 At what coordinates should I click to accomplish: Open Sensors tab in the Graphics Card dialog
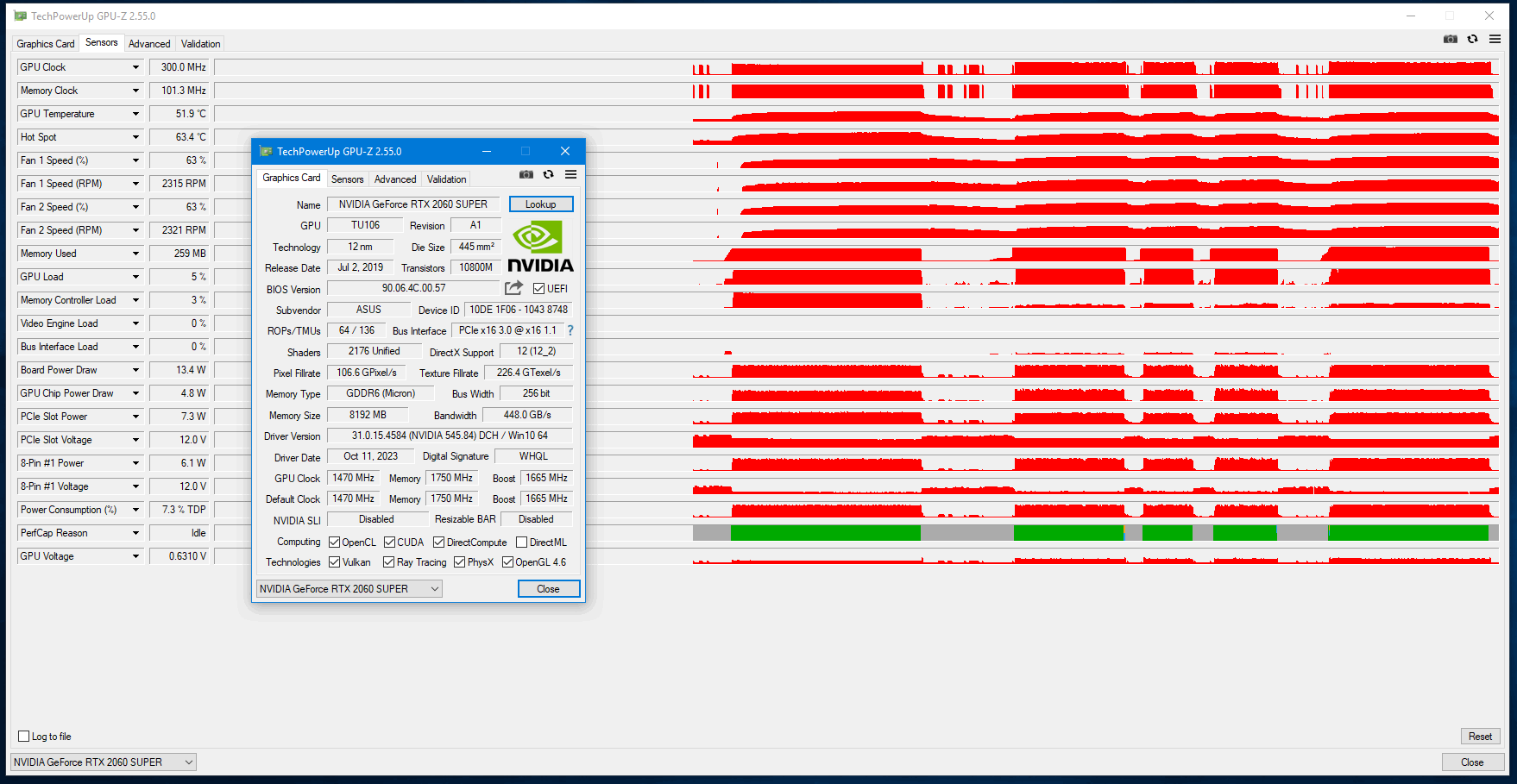click(348, 179)
